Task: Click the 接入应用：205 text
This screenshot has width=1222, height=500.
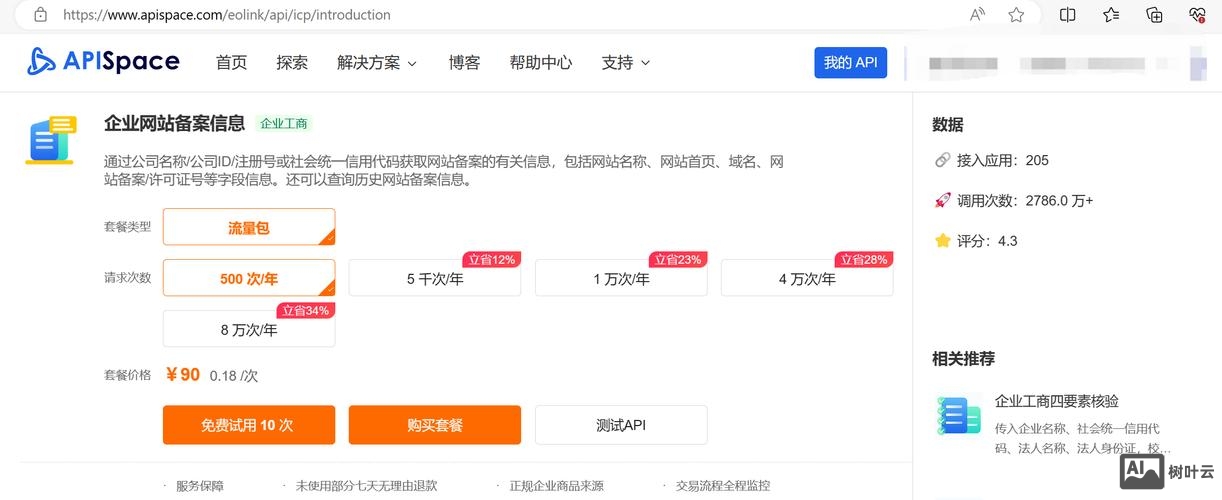Action: pos(1003,160)
